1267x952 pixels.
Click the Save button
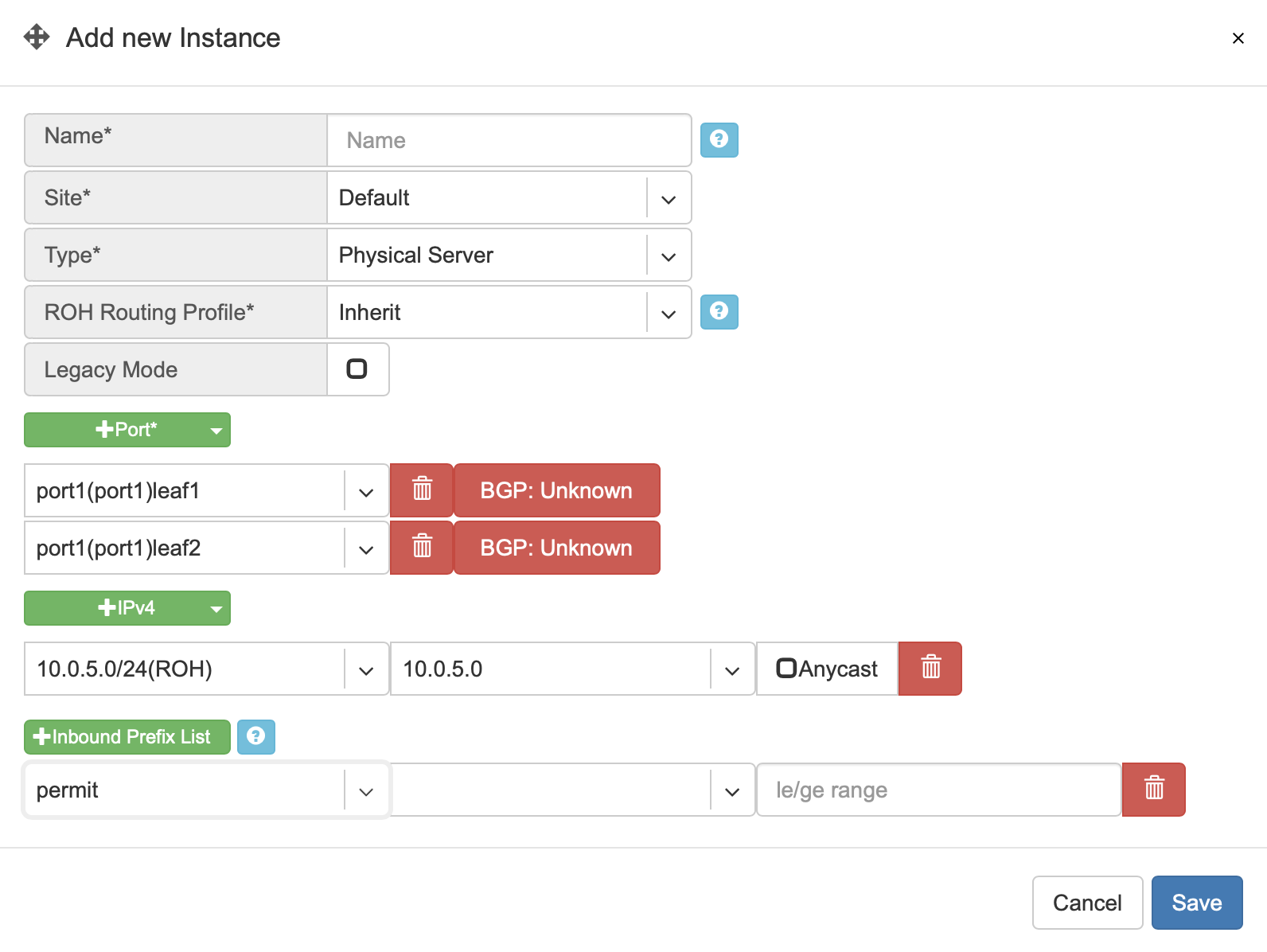tap(1197, 903)
